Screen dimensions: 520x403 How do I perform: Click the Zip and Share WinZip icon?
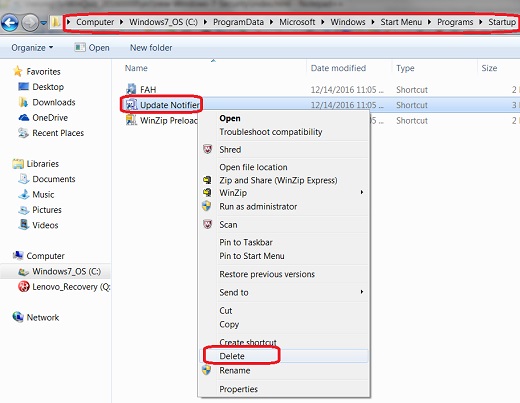point(207,180)
